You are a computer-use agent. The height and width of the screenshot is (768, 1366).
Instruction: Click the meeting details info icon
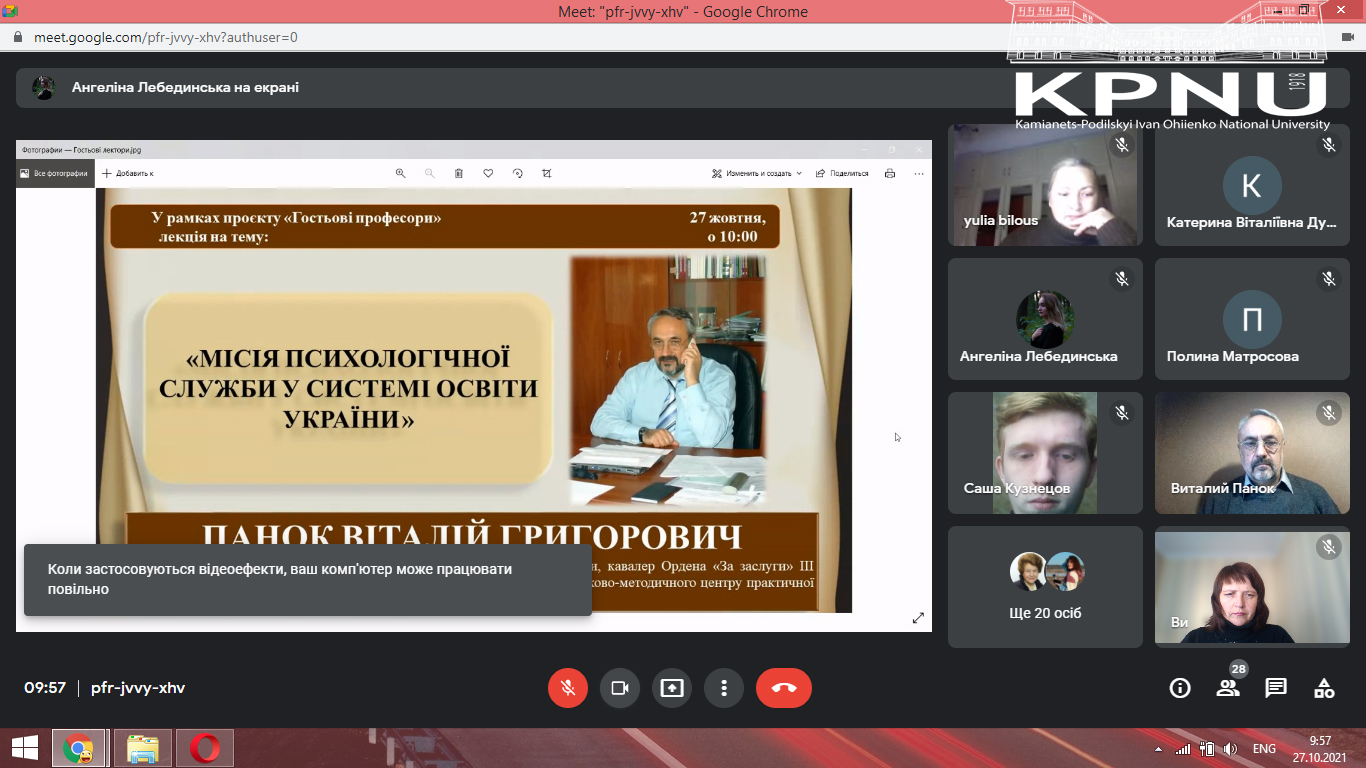click(x=1180, y=688)
